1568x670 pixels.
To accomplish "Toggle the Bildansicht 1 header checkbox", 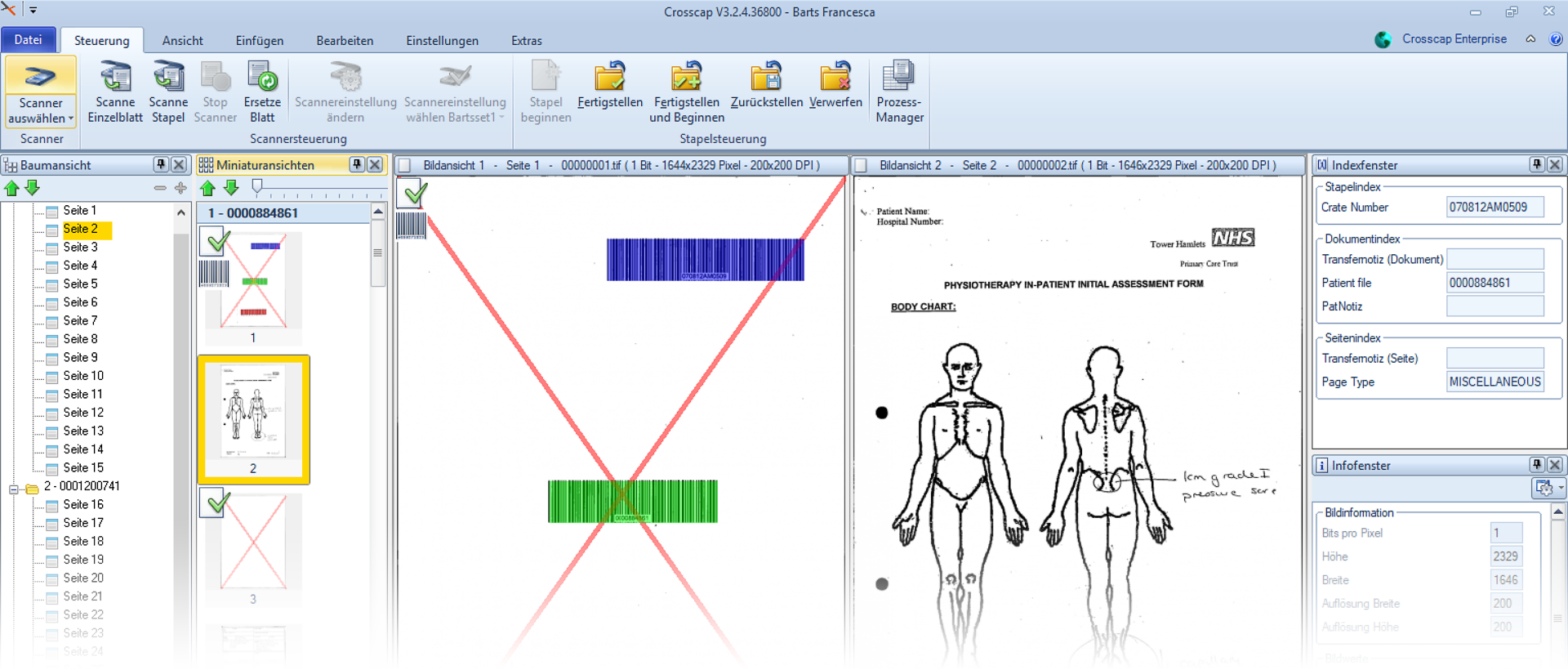I will point(404,166).
